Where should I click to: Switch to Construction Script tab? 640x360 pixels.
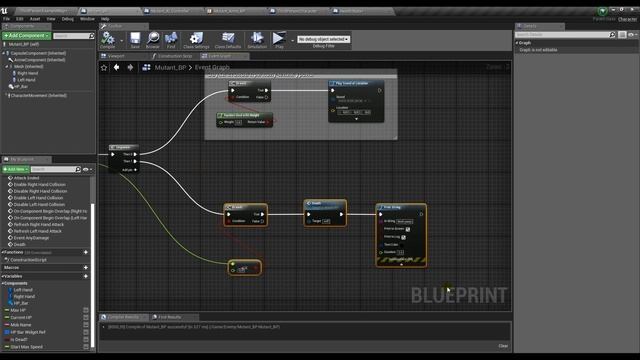(175, 56)
